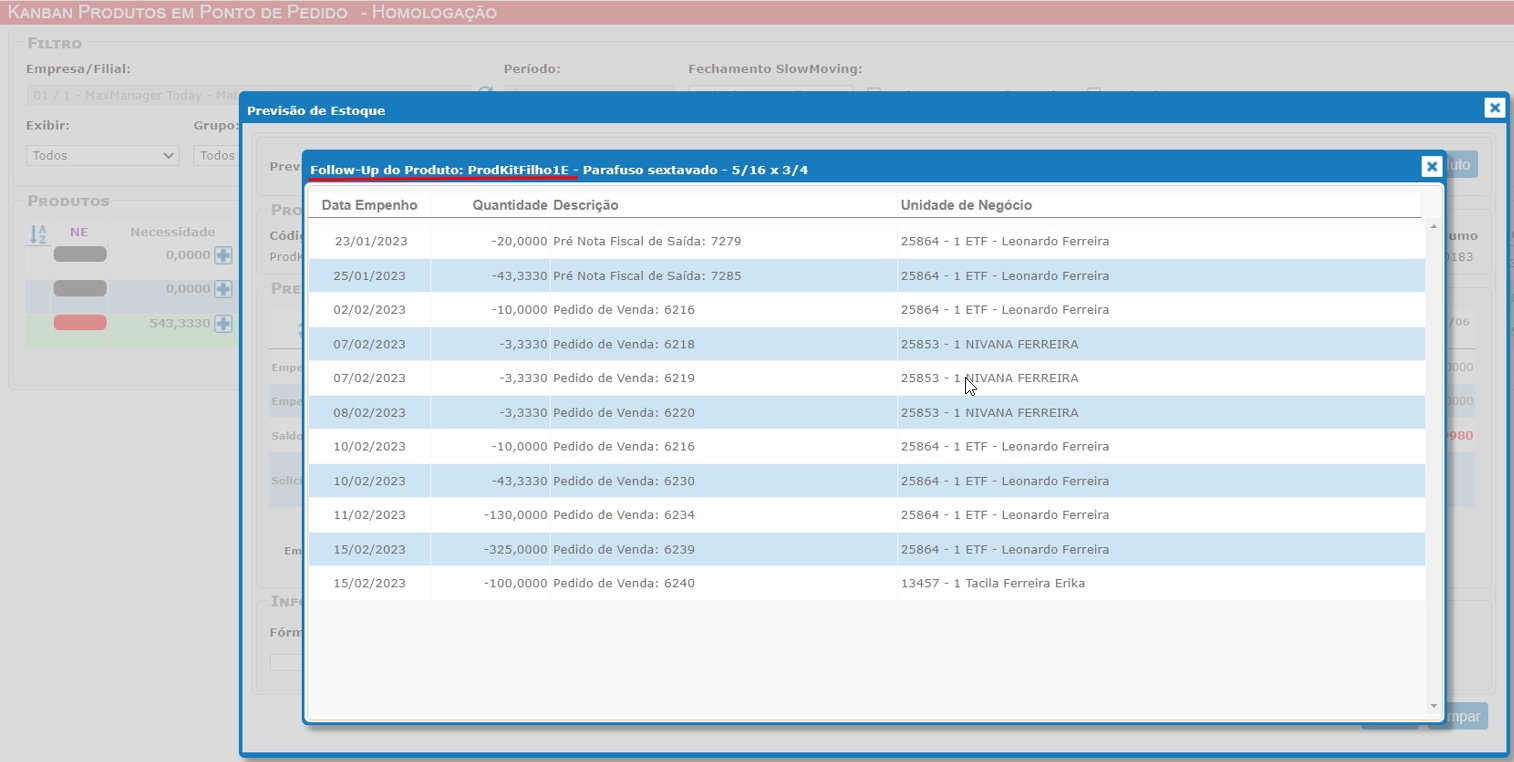This screenshot has width=1514, height=762.
Task: Sort by Quantidade column header
Action: click(x=510, y=205)
